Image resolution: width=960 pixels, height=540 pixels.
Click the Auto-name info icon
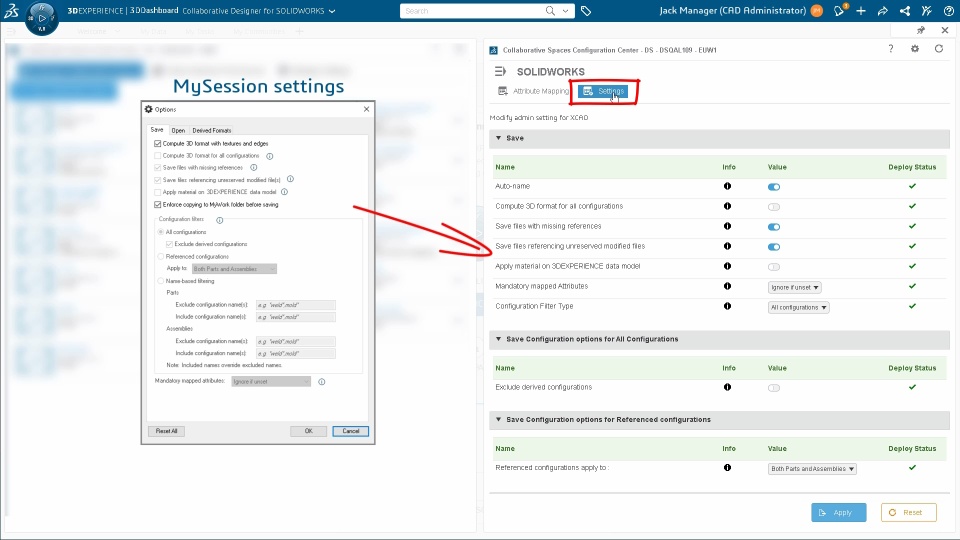[x=727, y=186]
